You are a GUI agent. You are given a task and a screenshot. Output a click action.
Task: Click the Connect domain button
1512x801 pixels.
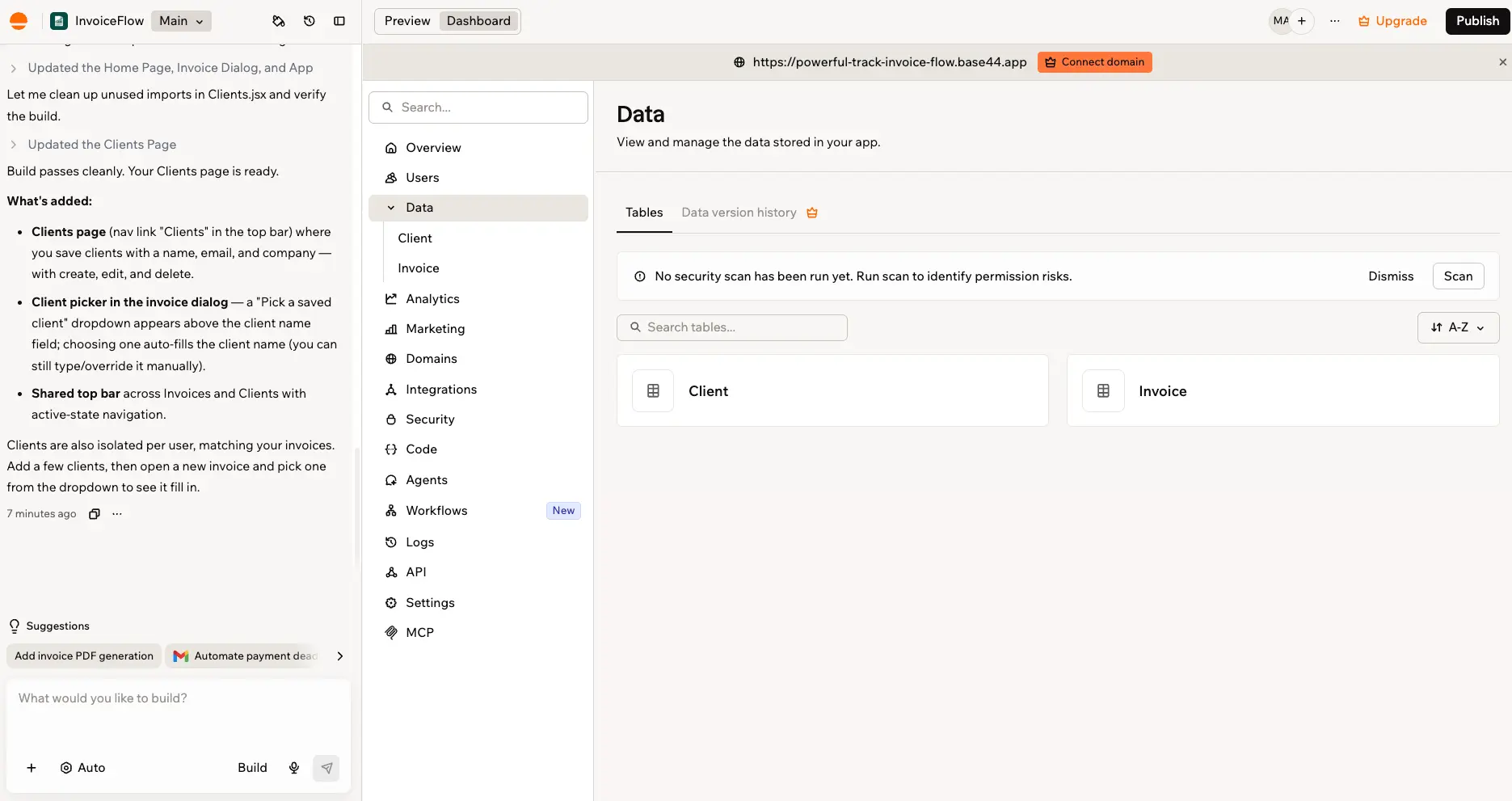point(1095,62)
